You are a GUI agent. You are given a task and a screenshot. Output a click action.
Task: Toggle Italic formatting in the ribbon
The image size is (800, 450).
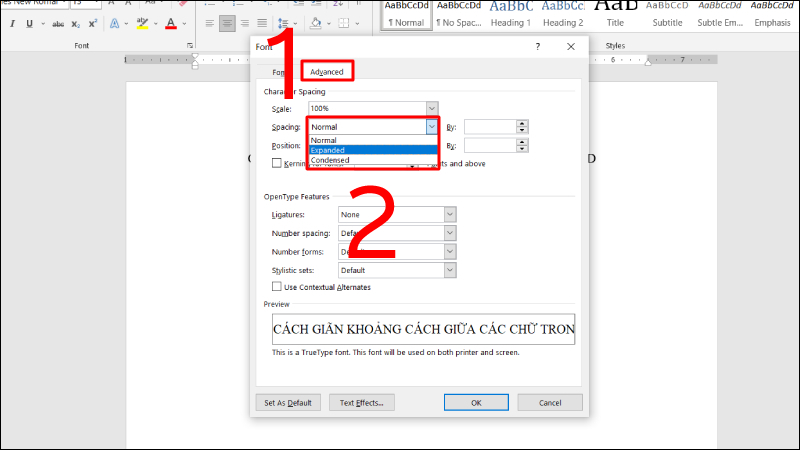[x=13, y=23]
